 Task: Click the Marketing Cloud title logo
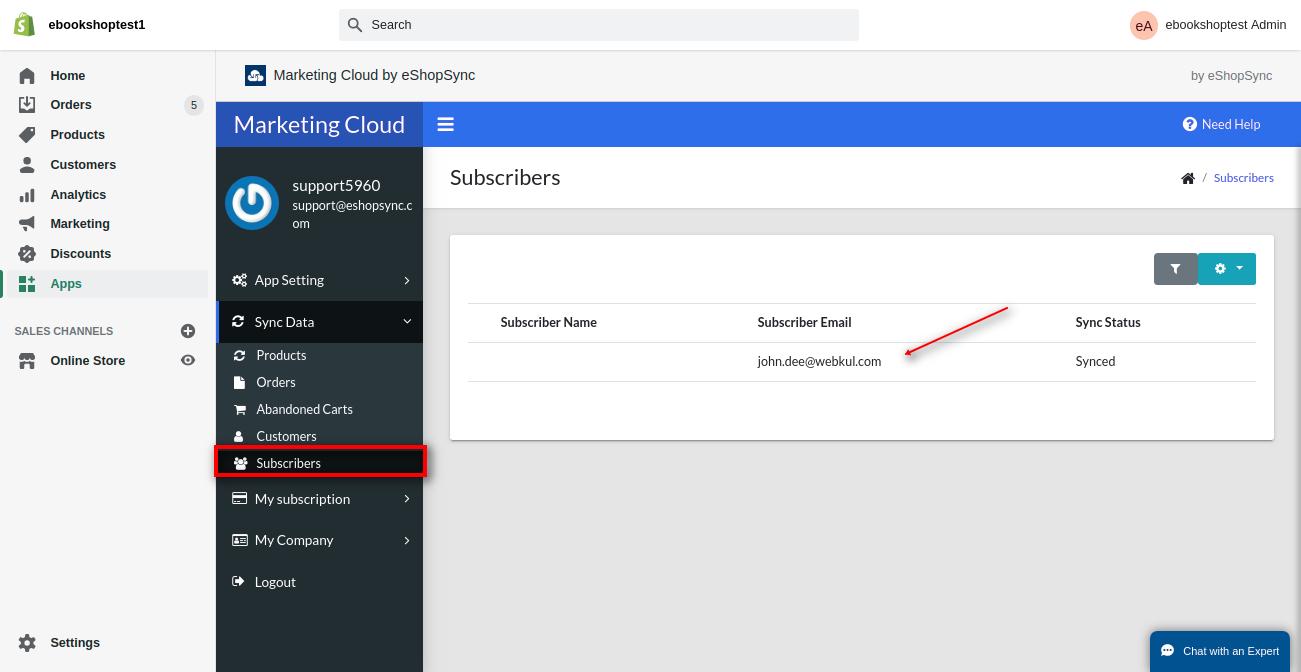[319, 125]
